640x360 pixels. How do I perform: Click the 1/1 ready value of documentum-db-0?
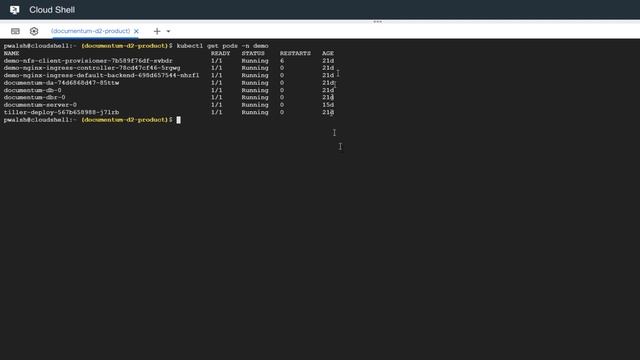point(217,90)
